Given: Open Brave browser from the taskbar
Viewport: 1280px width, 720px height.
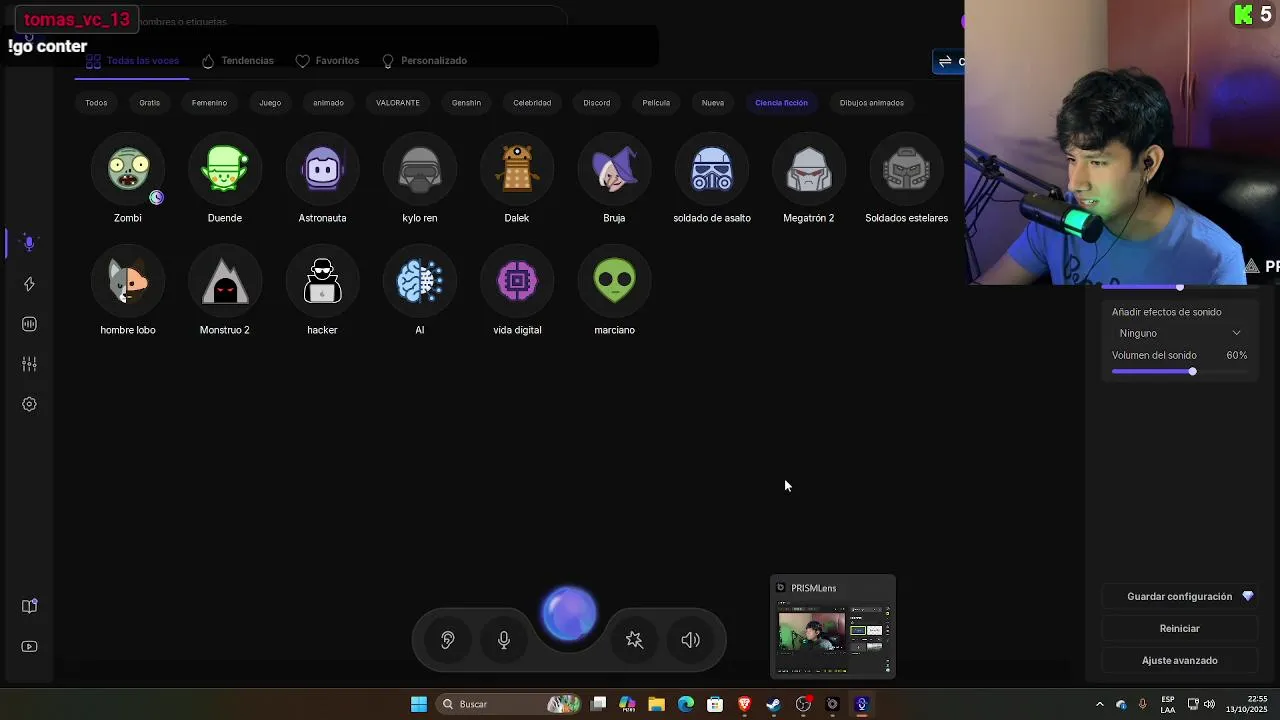Looking at the screenshot, I should click(744, 704).
